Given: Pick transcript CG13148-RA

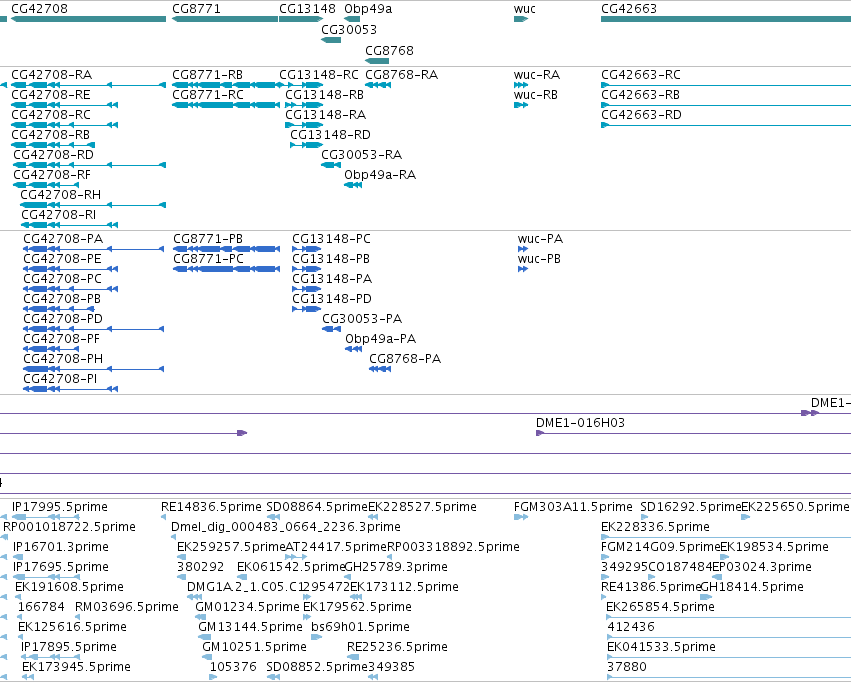Looking at the screenshot, I should (x=326, y=114).
